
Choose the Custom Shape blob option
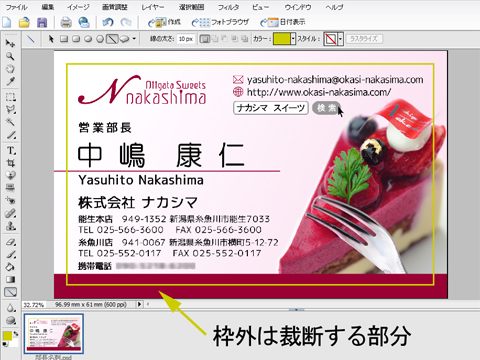coord(124,39)
